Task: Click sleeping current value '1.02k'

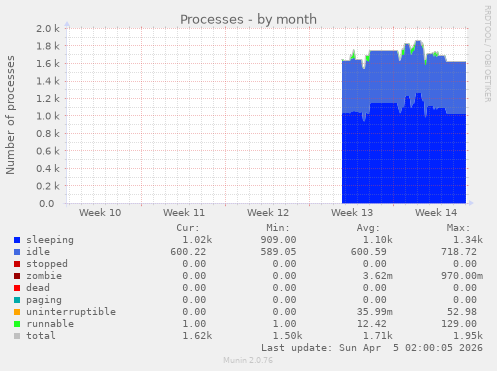Action: [x=197, y=240]
